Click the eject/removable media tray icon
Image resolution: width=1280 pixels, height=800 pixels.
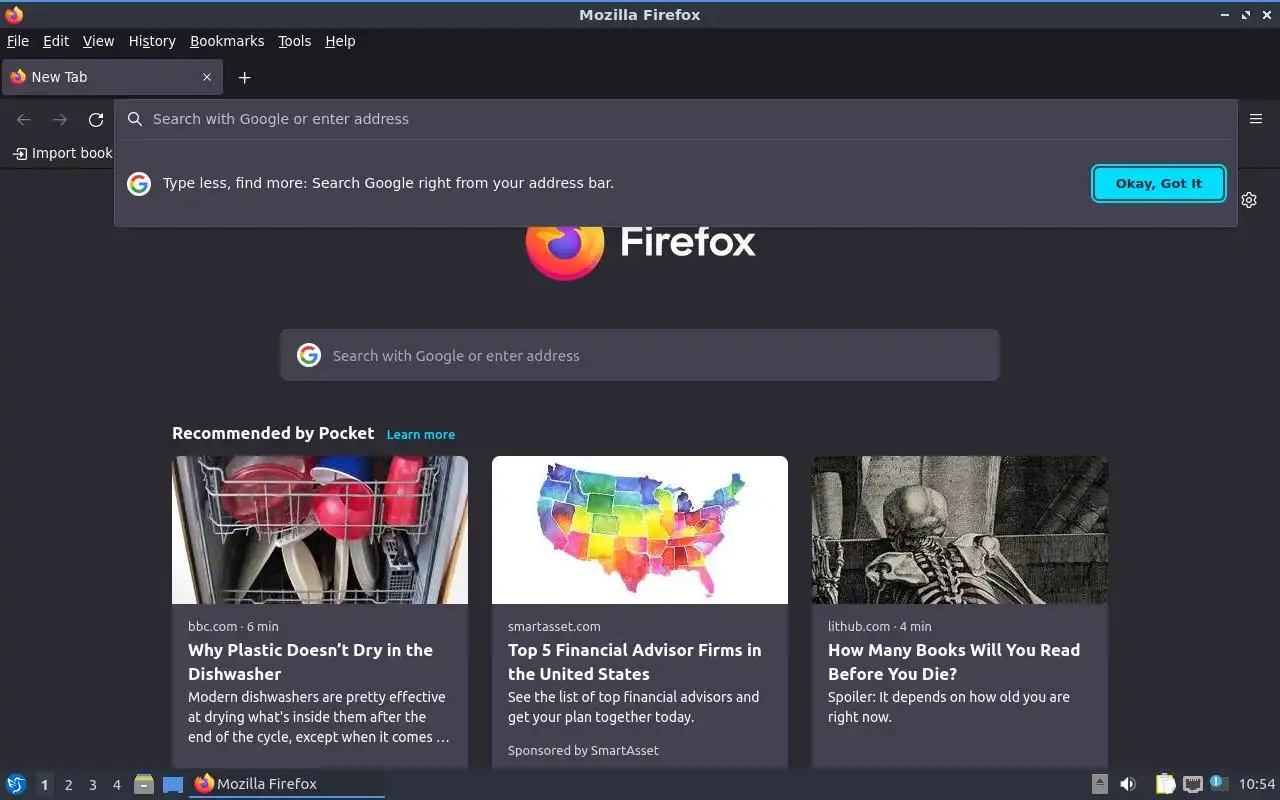(1099, 784)
